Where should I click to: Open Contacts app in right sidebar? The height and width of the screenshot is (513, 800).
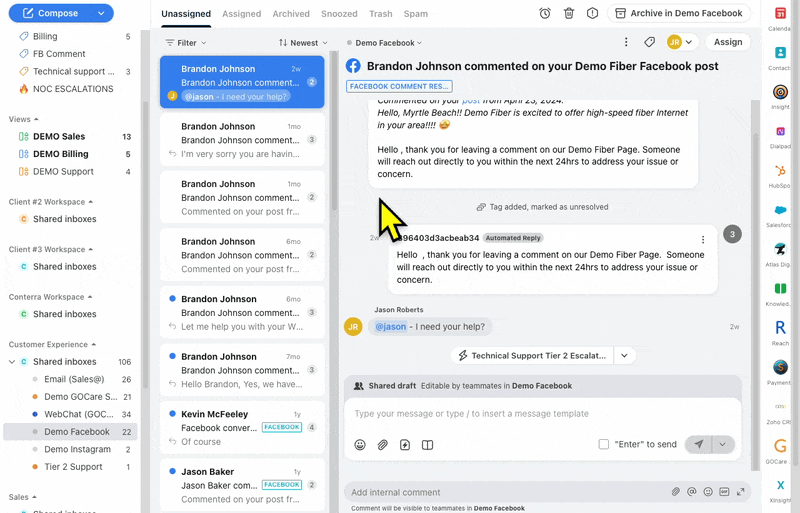click(x=780, y=53)
